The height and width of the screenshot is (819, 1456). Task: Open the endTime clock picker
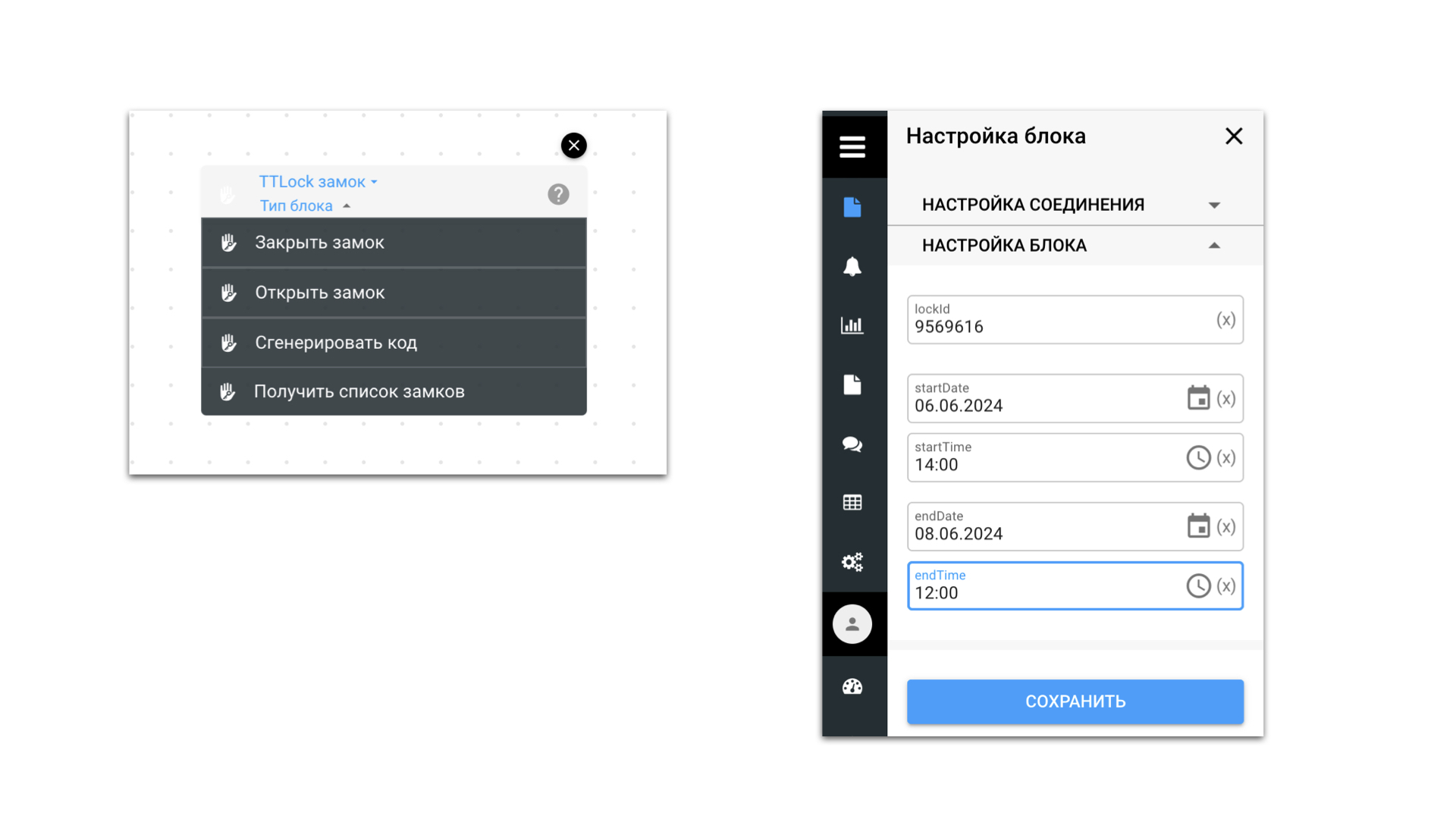(x=1198, y=585)
